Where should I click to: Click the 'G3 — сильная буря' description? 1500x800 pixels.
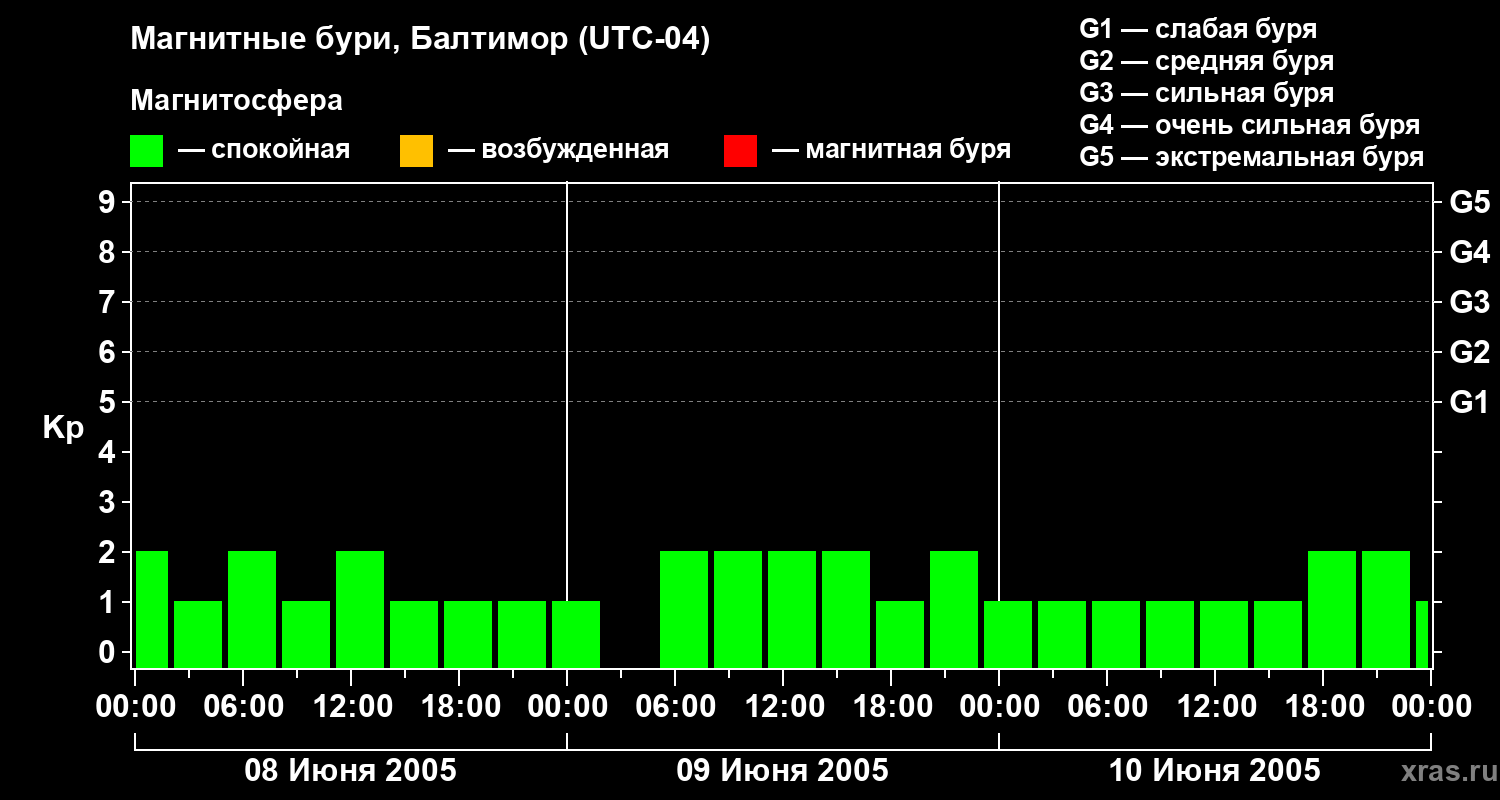[x=1207, y=93]
